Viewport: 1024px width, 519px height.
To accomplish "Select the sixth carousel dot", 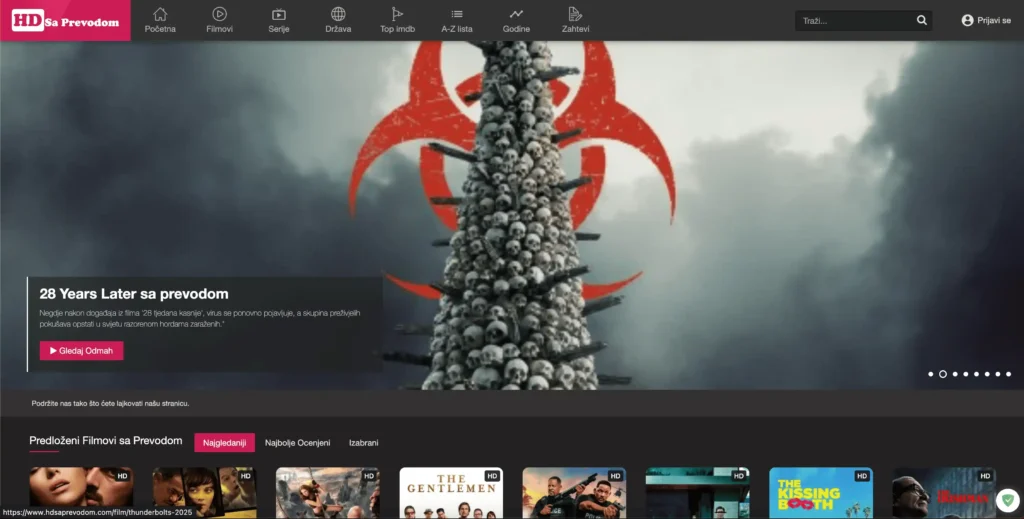I will coord(987,374).
